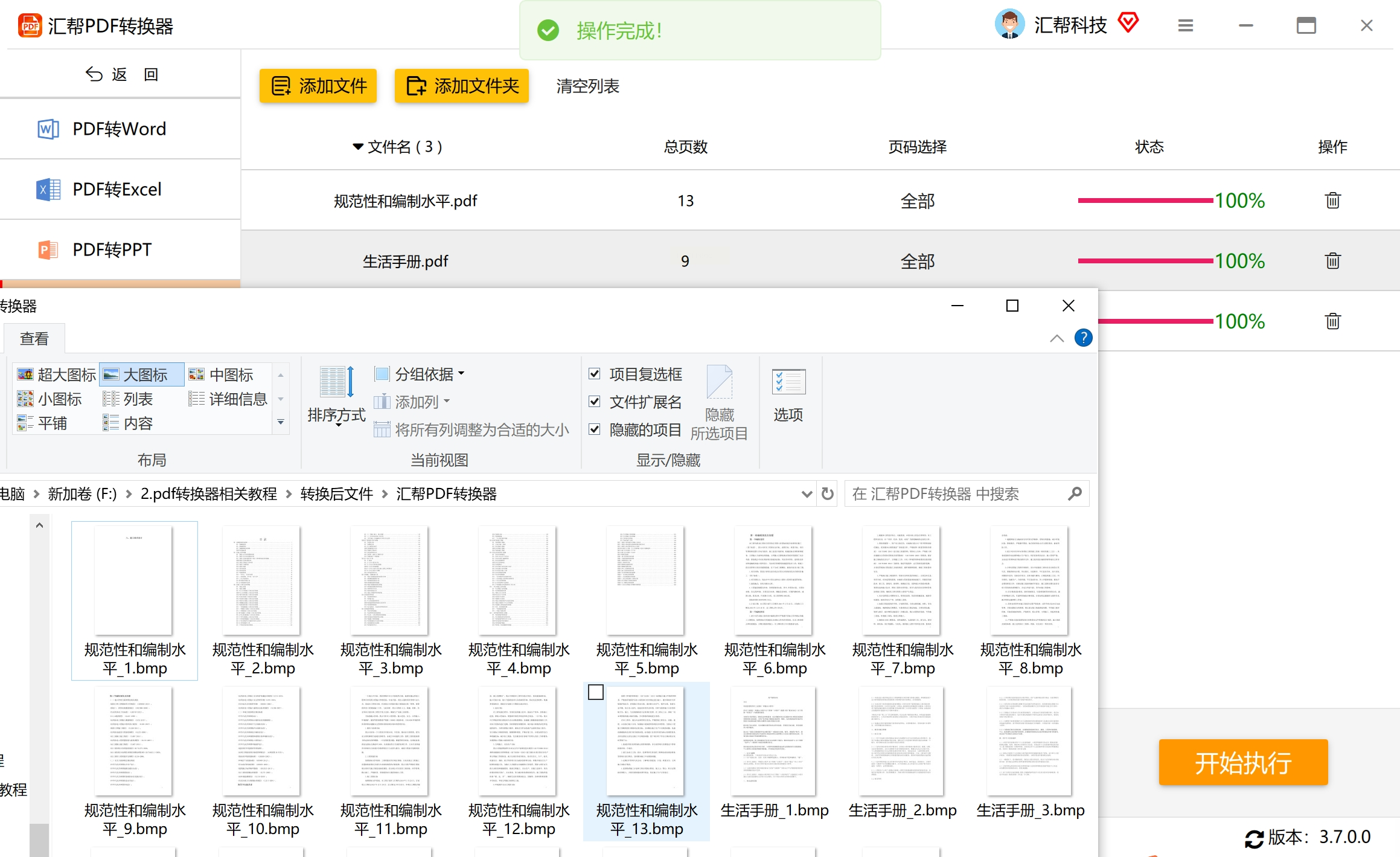Open address bar history dropdown chevron
1400x857 pixels.
[x=807, y=494]
